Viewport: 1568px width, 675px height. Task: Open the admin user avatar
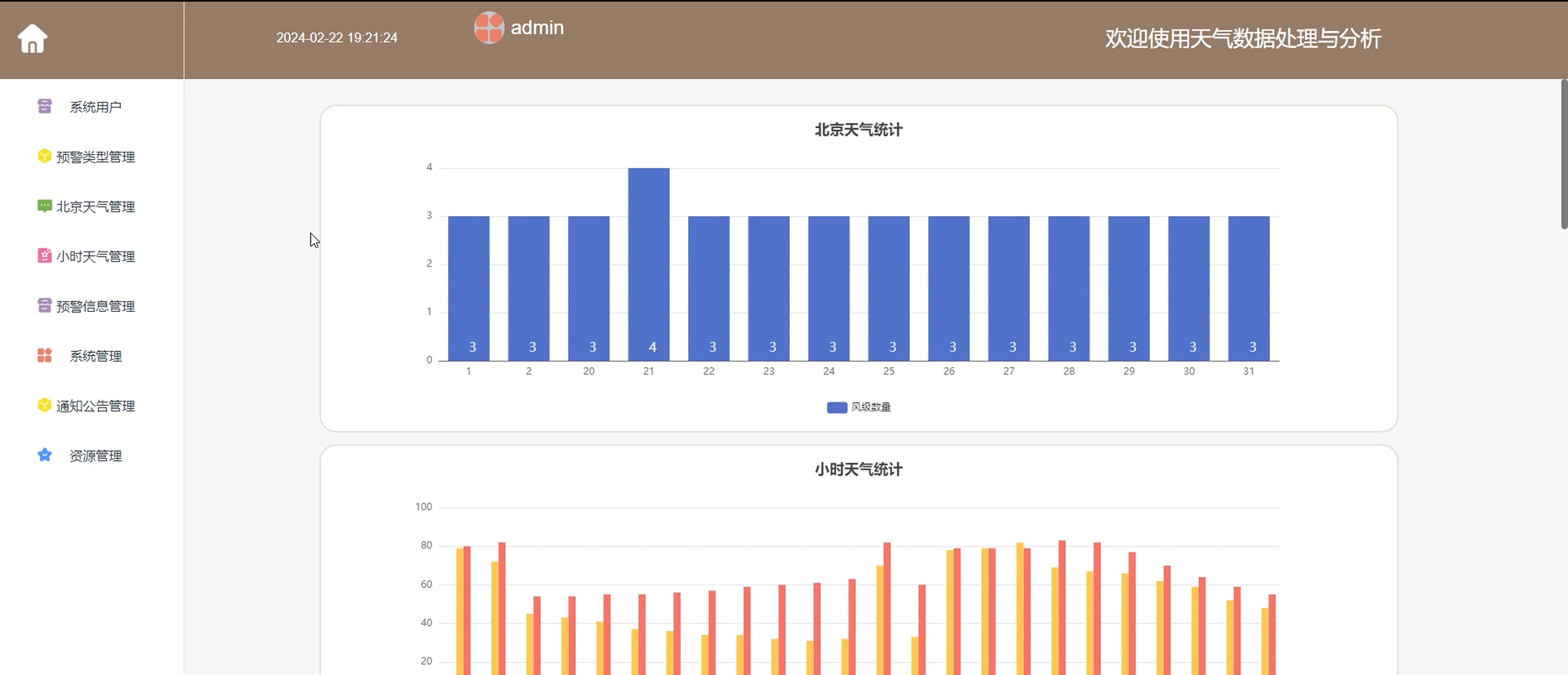point(489,27)
